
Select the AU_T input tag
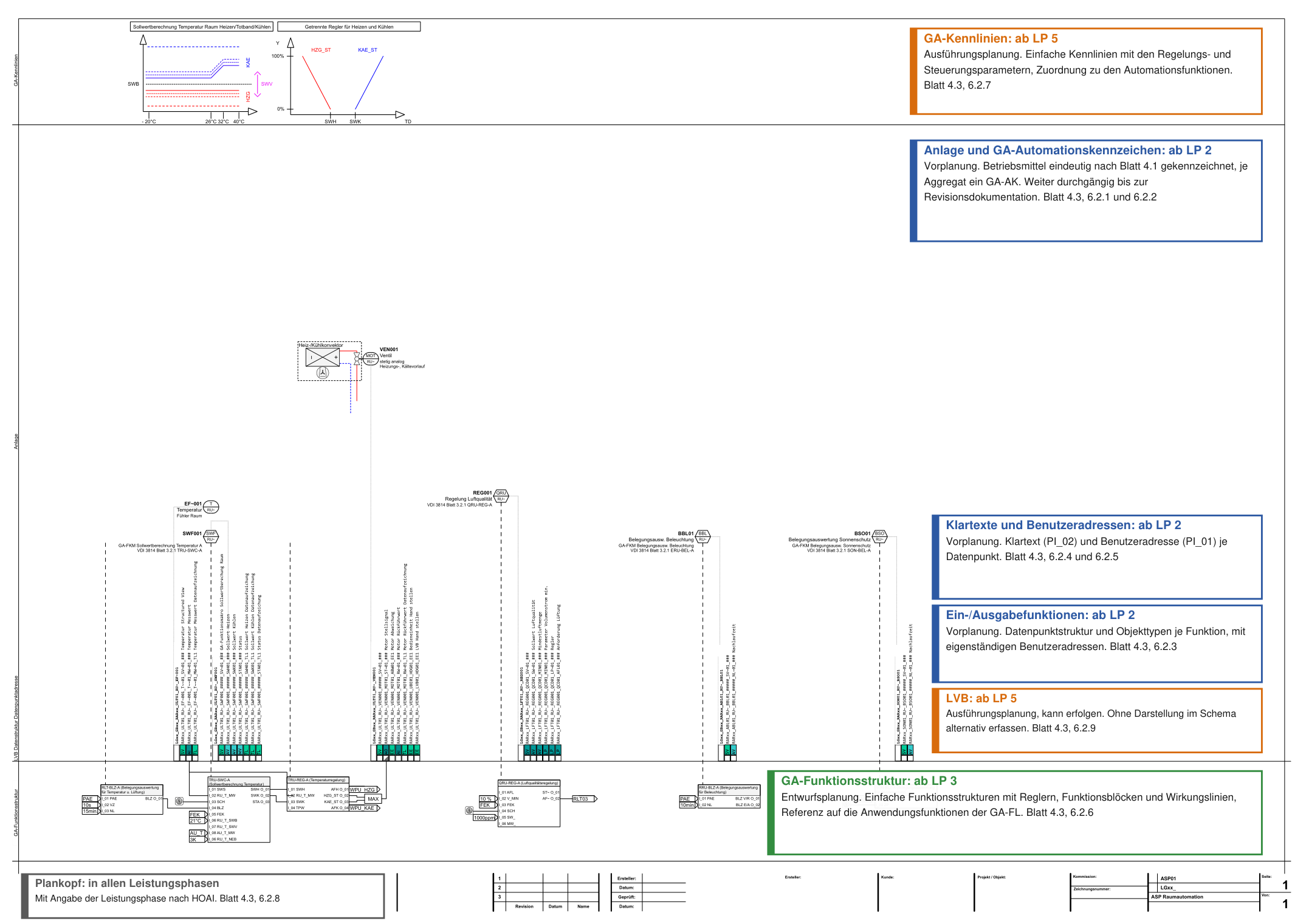[198, 833]
